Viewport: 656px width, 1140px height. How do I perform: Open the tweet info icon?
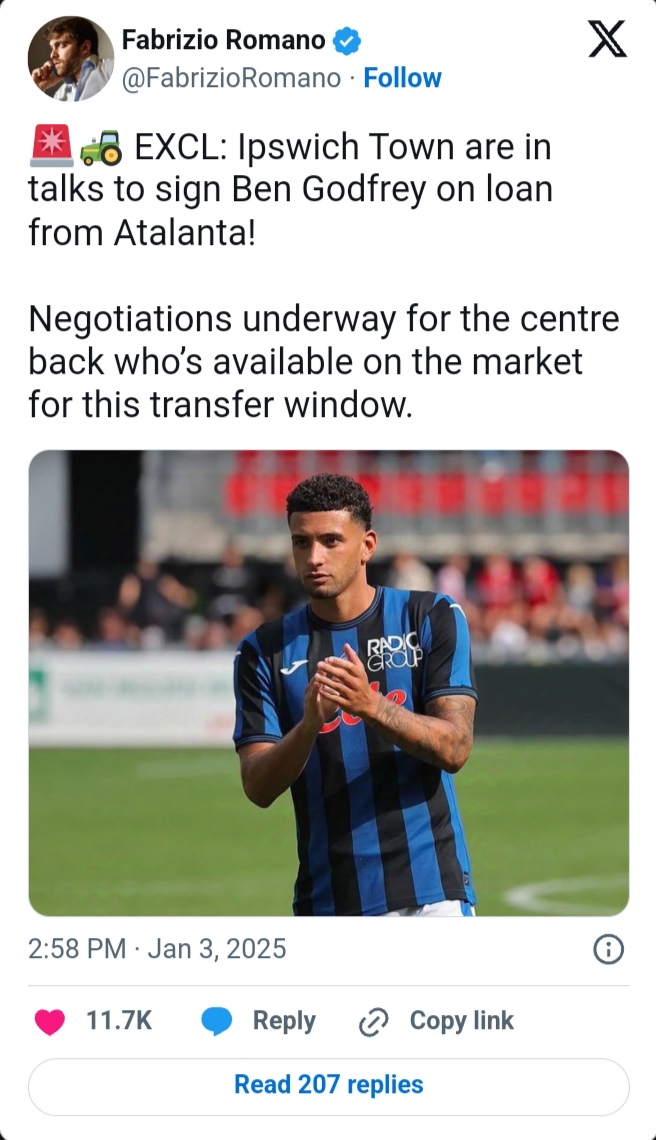point(609,950)
